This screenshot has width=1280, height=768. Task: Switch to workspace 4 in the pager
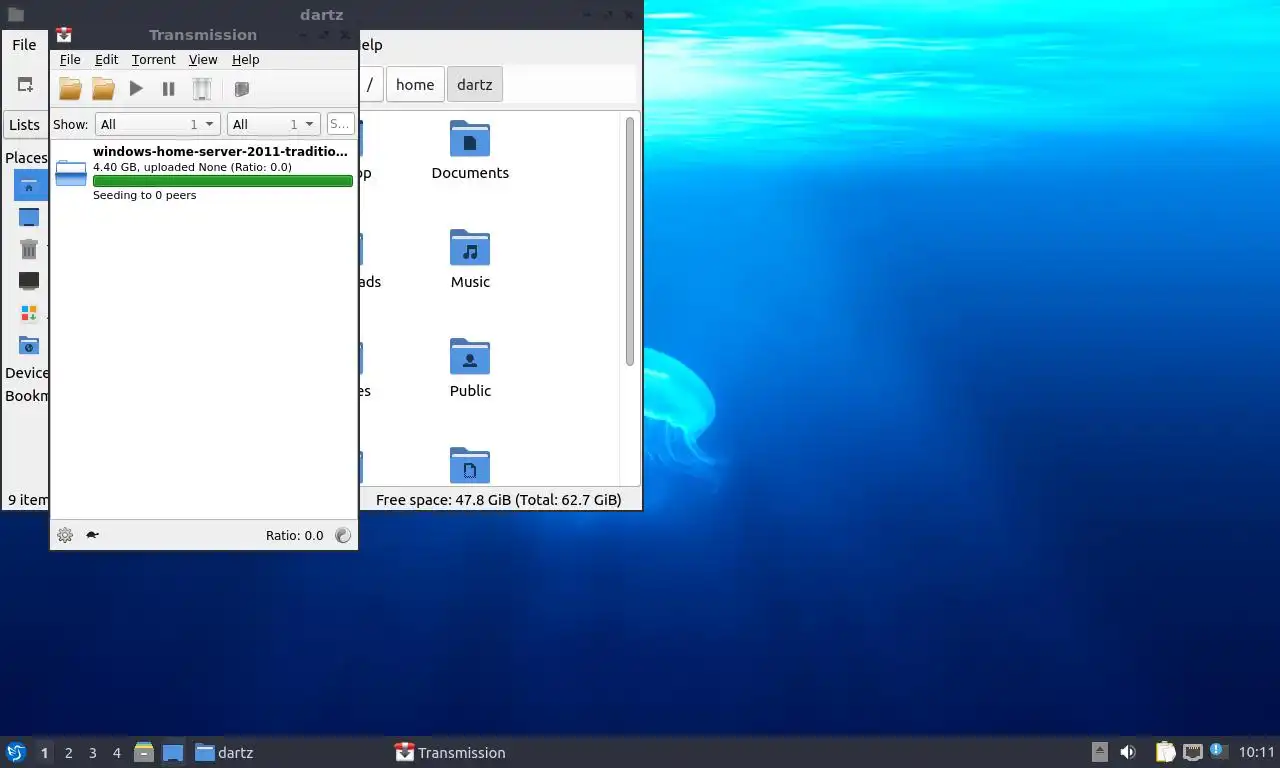[x=116, y=753]
